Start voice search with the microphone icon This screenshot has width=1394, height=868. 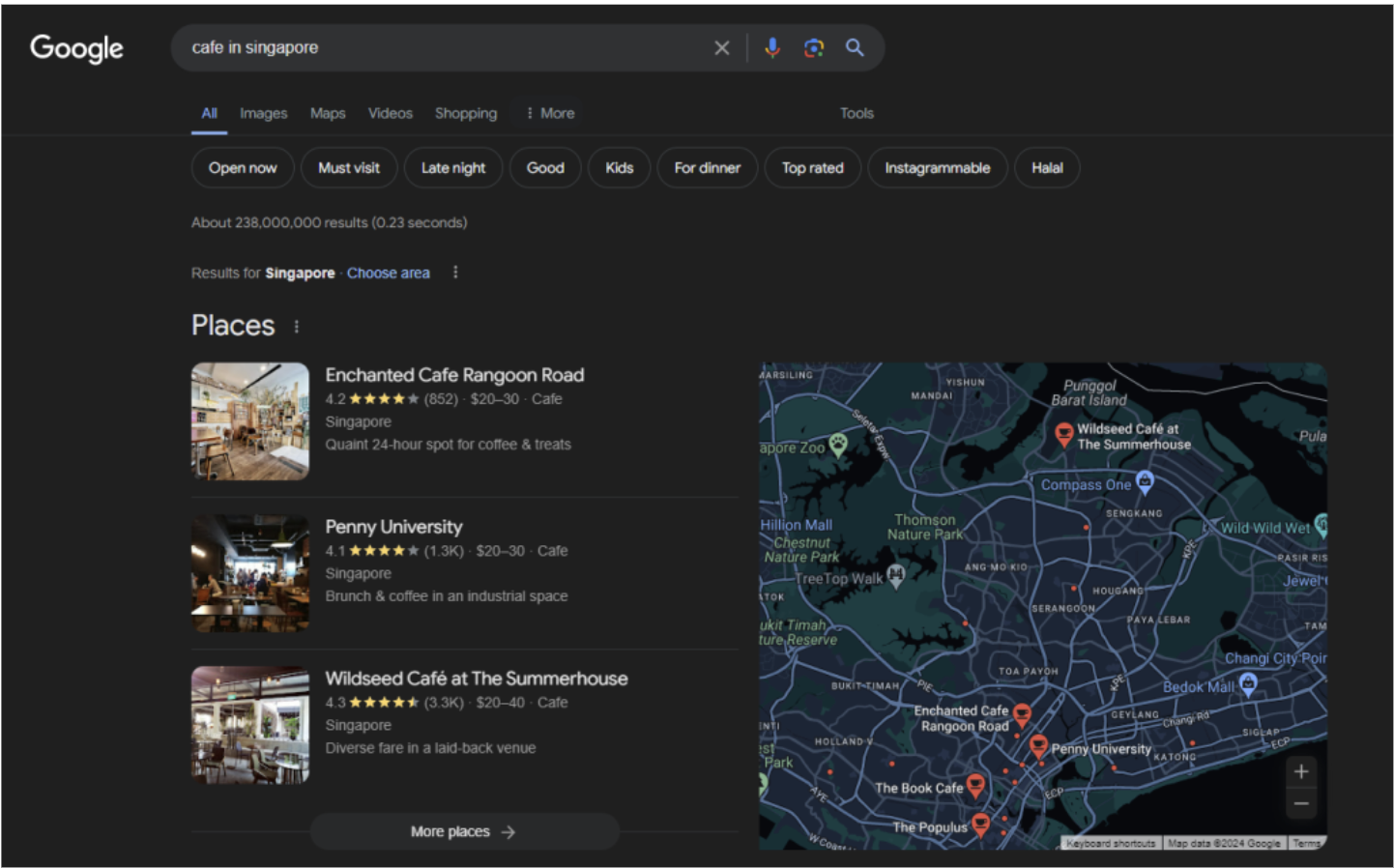[x=771, y=48]
